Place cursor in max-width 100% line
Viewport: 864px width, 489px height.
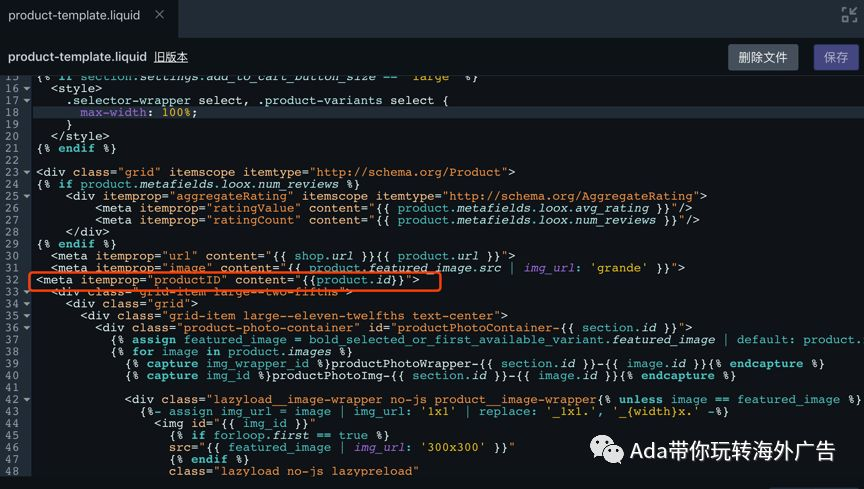[138, 112]
